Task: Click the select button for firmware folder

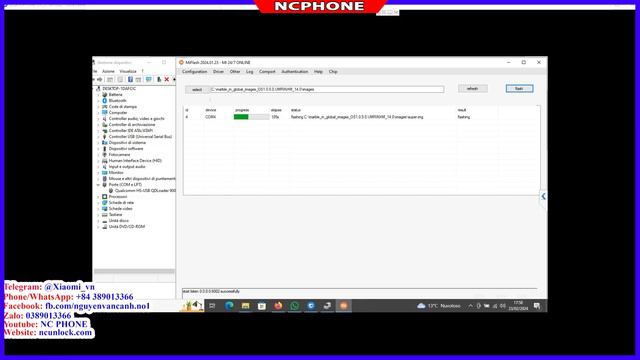Action: [197, 89]
